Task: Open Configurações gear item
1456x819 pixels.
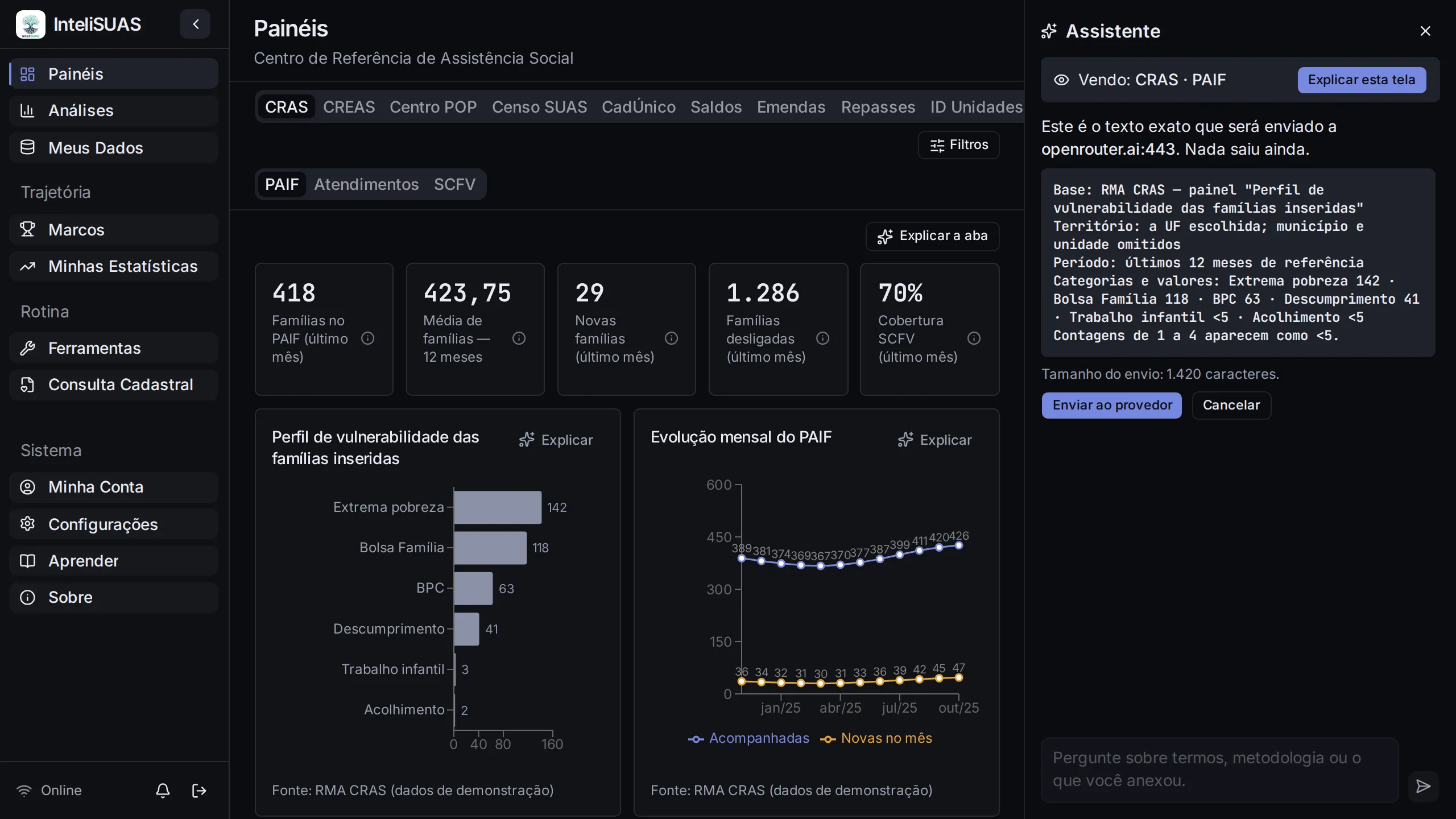Action: coord(114,524)
